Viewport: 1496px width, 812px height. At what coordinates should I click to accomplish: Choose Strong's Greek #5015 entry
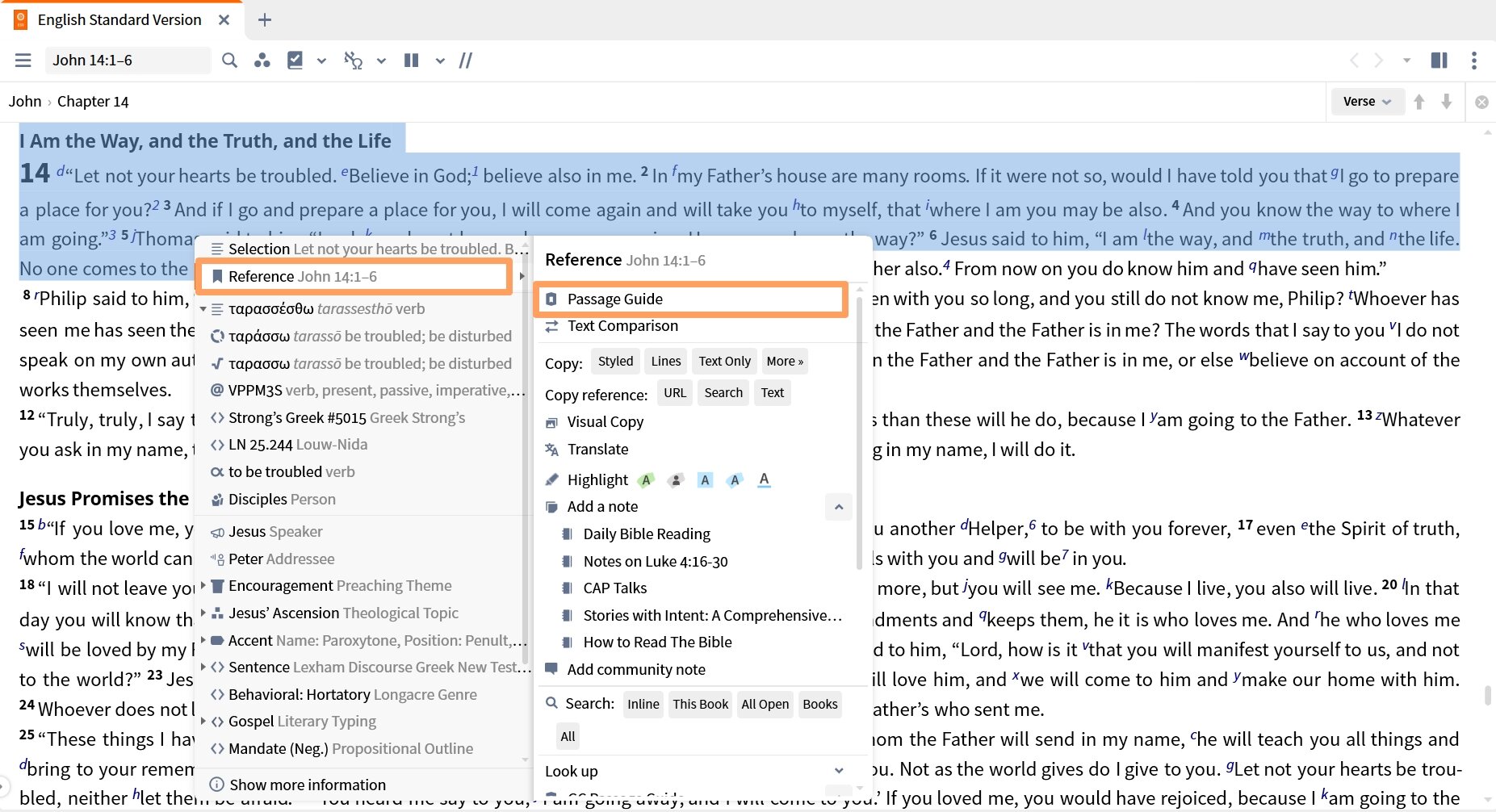pyautogui.click(x=347, y=418)
